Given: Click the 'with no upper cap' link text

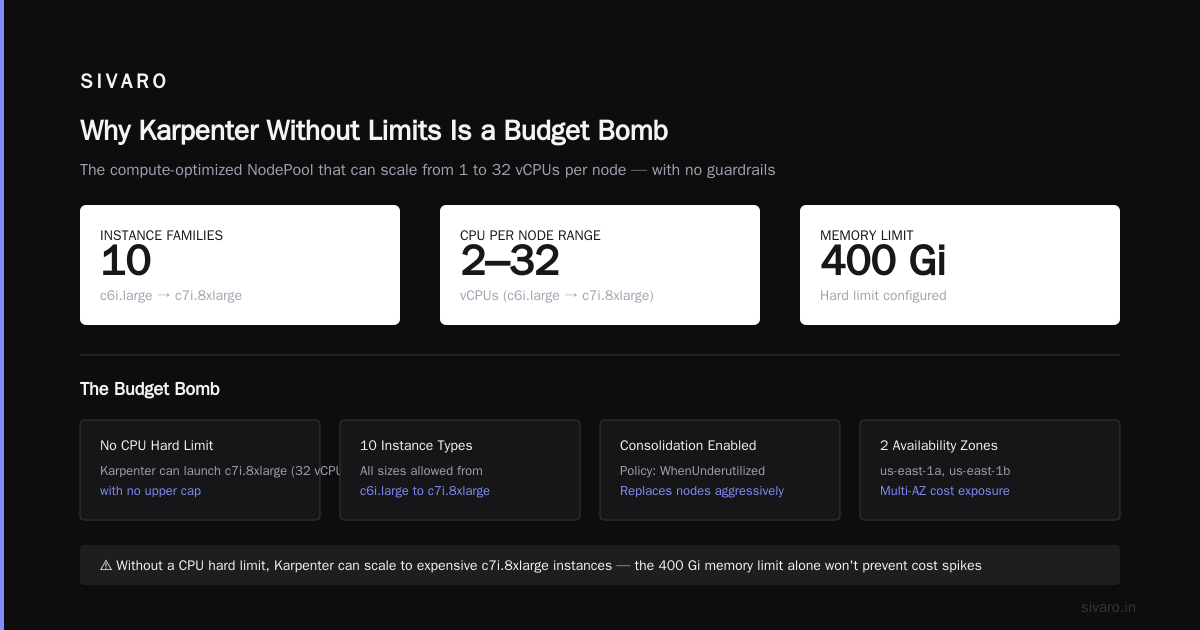Looking at the screenshot, I should [150, 491].
